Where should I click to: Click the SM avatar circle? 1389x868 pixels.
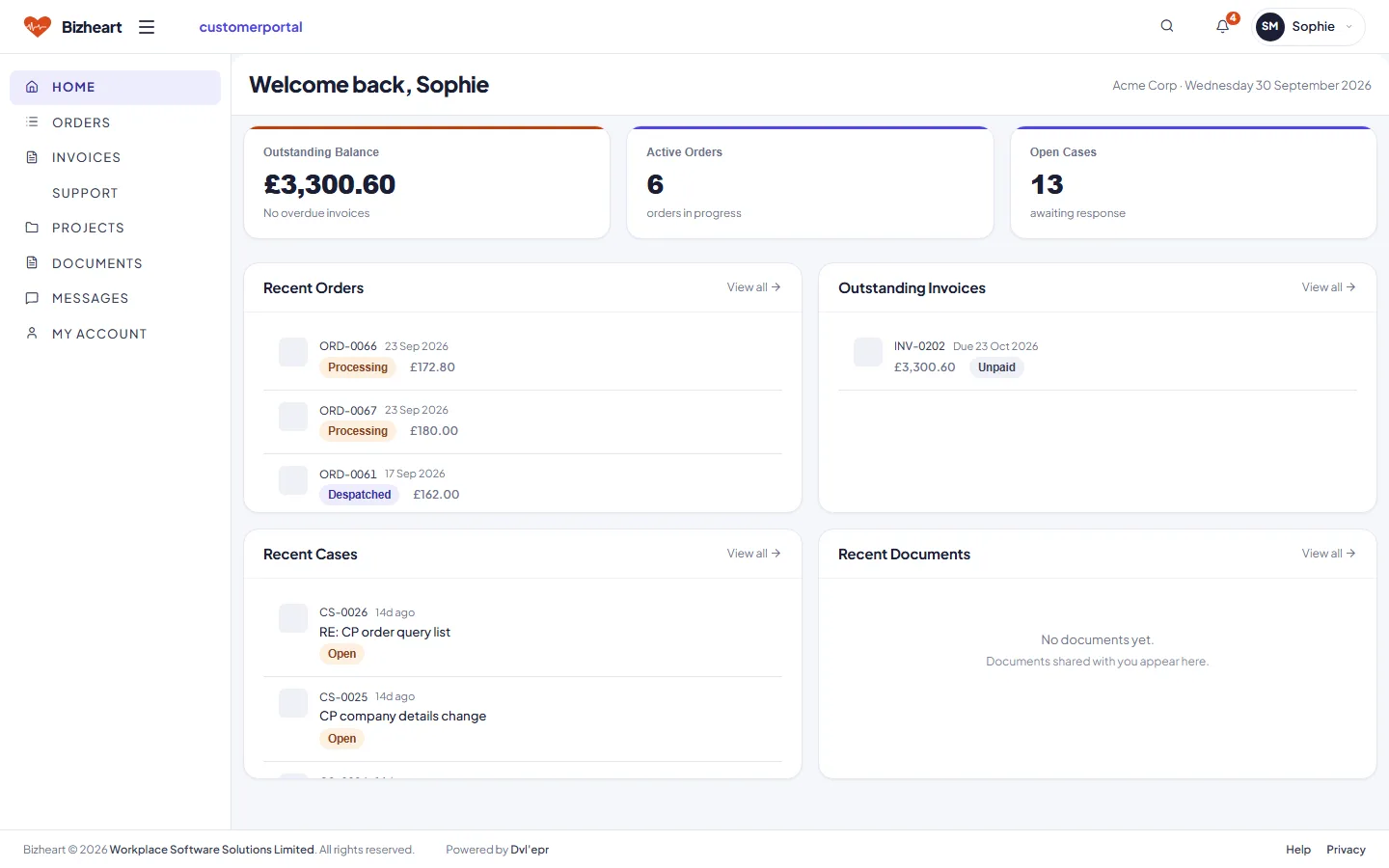click(x=1270, y=27)
